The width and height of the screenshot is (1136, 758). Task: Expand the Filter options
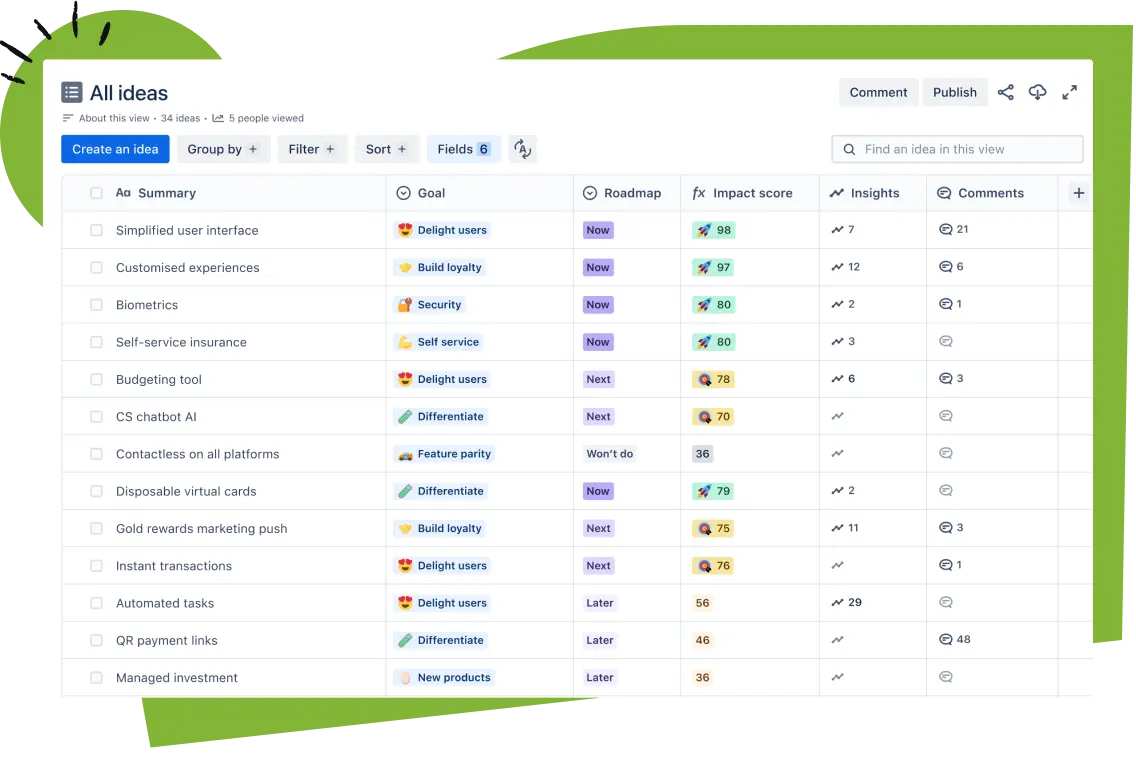point(312,149)
